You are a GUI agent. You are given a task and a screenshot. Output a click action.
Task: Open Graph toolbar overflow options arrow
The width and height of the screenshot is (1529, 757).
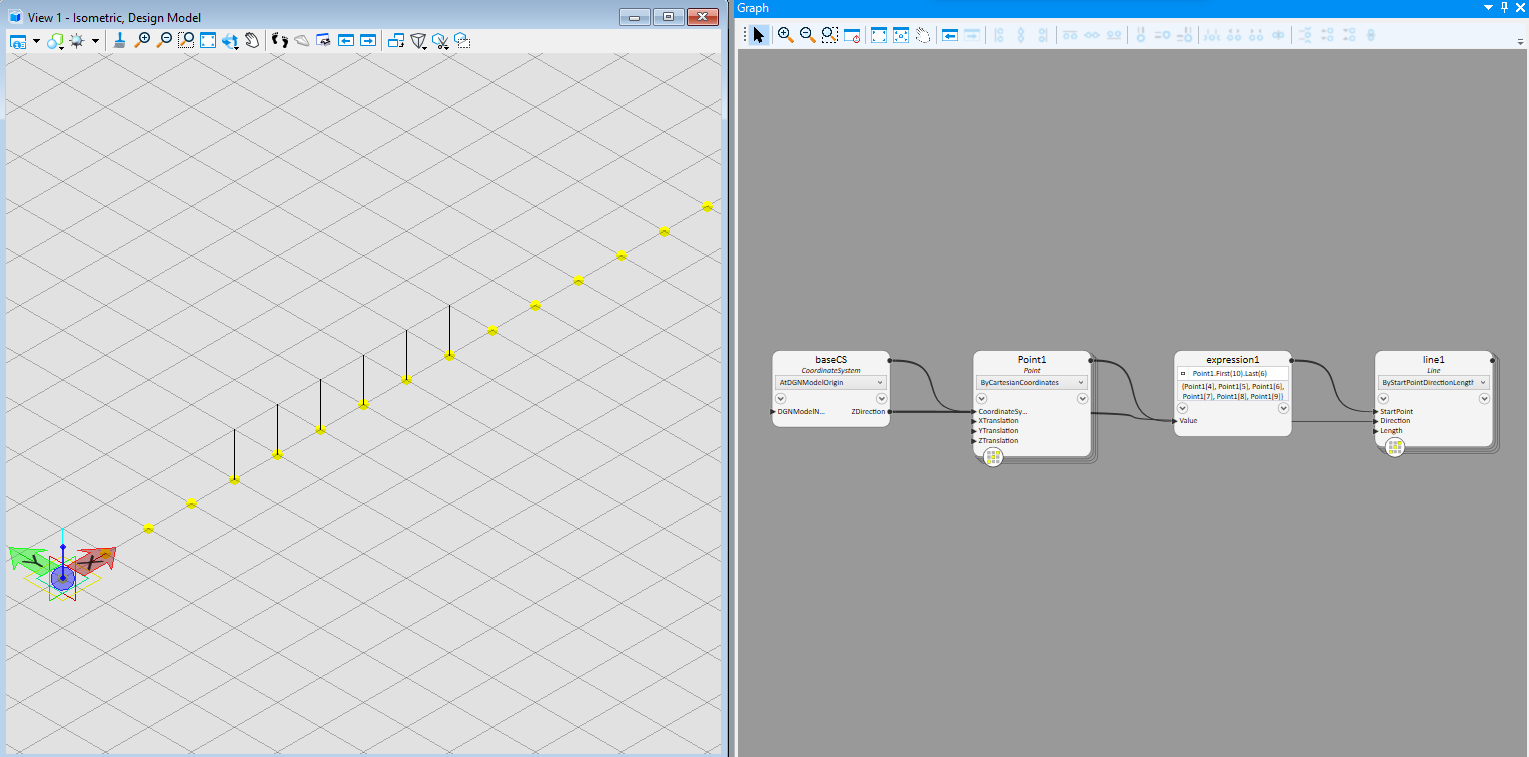(x=1520, y=42)
